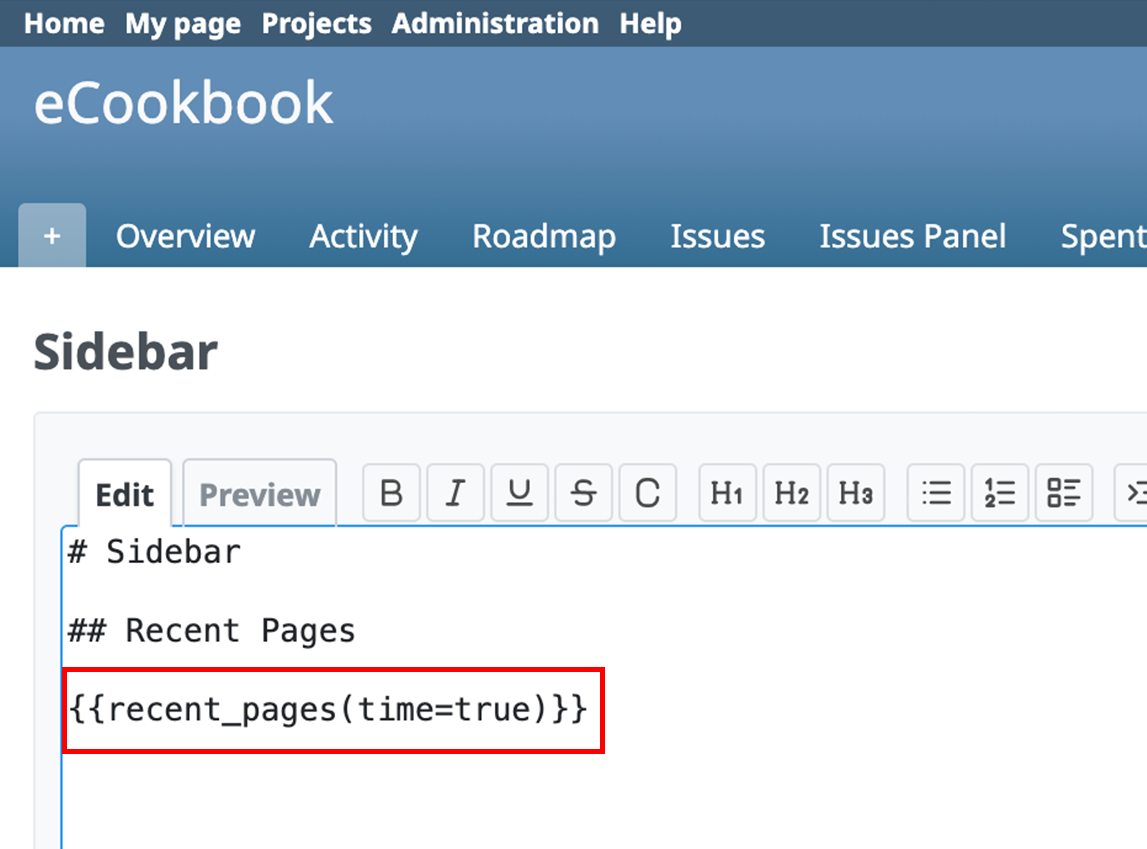Insert inline code with the C button

(x=648, y=493)
